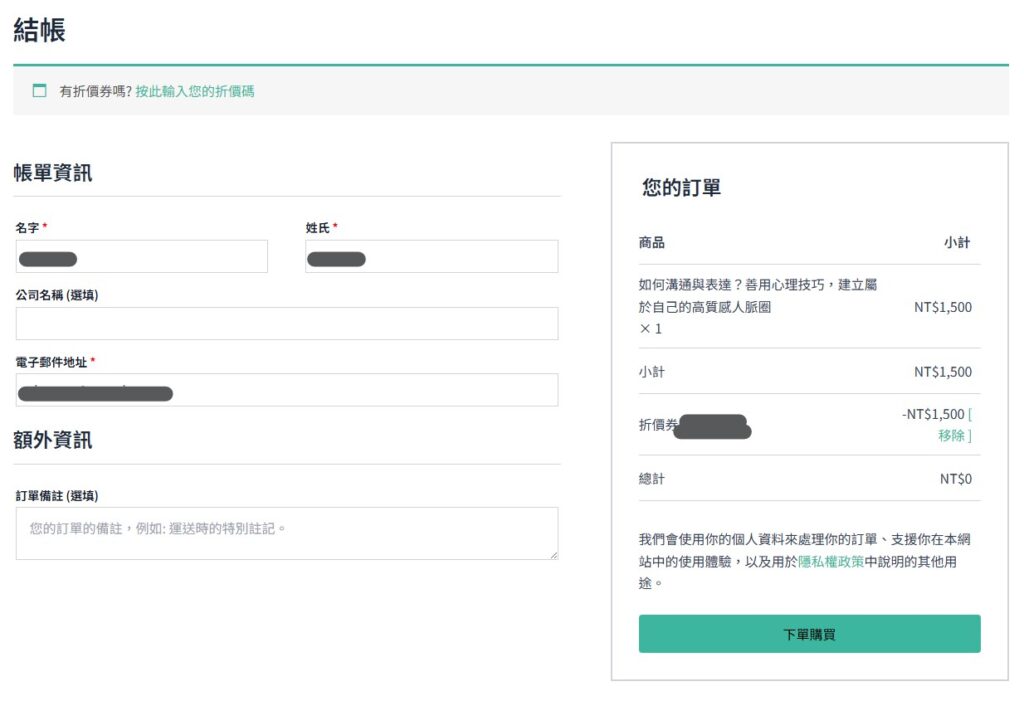This screenshot has width=1024, height=701.
Task: Click the 名字 field label text
Action: coord(27,228)
